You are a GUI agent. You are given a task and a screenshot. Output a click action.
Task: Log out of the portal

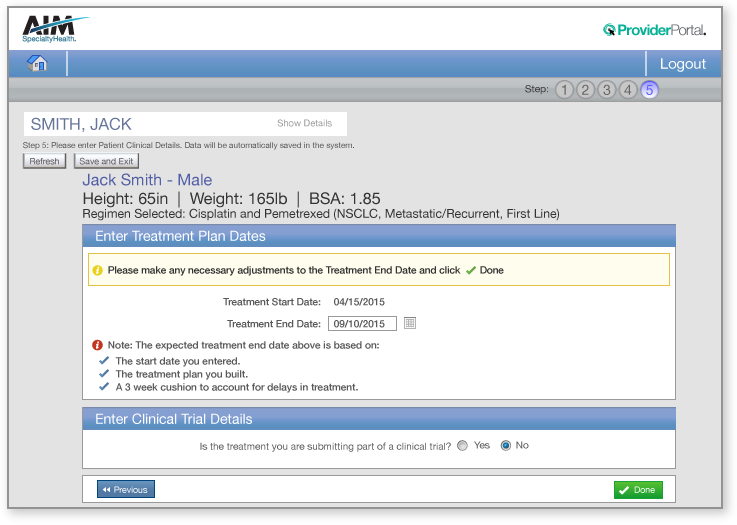point(682,64)
